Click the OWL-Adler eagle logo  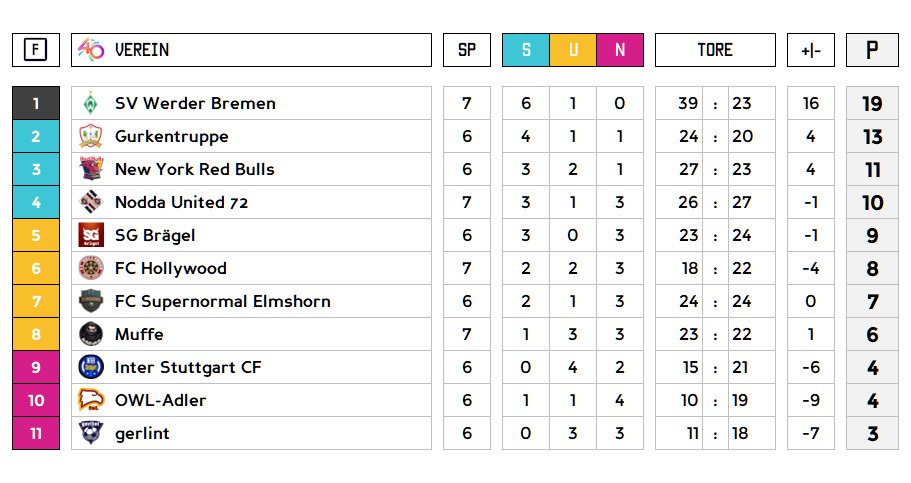(x=91, y=400)
